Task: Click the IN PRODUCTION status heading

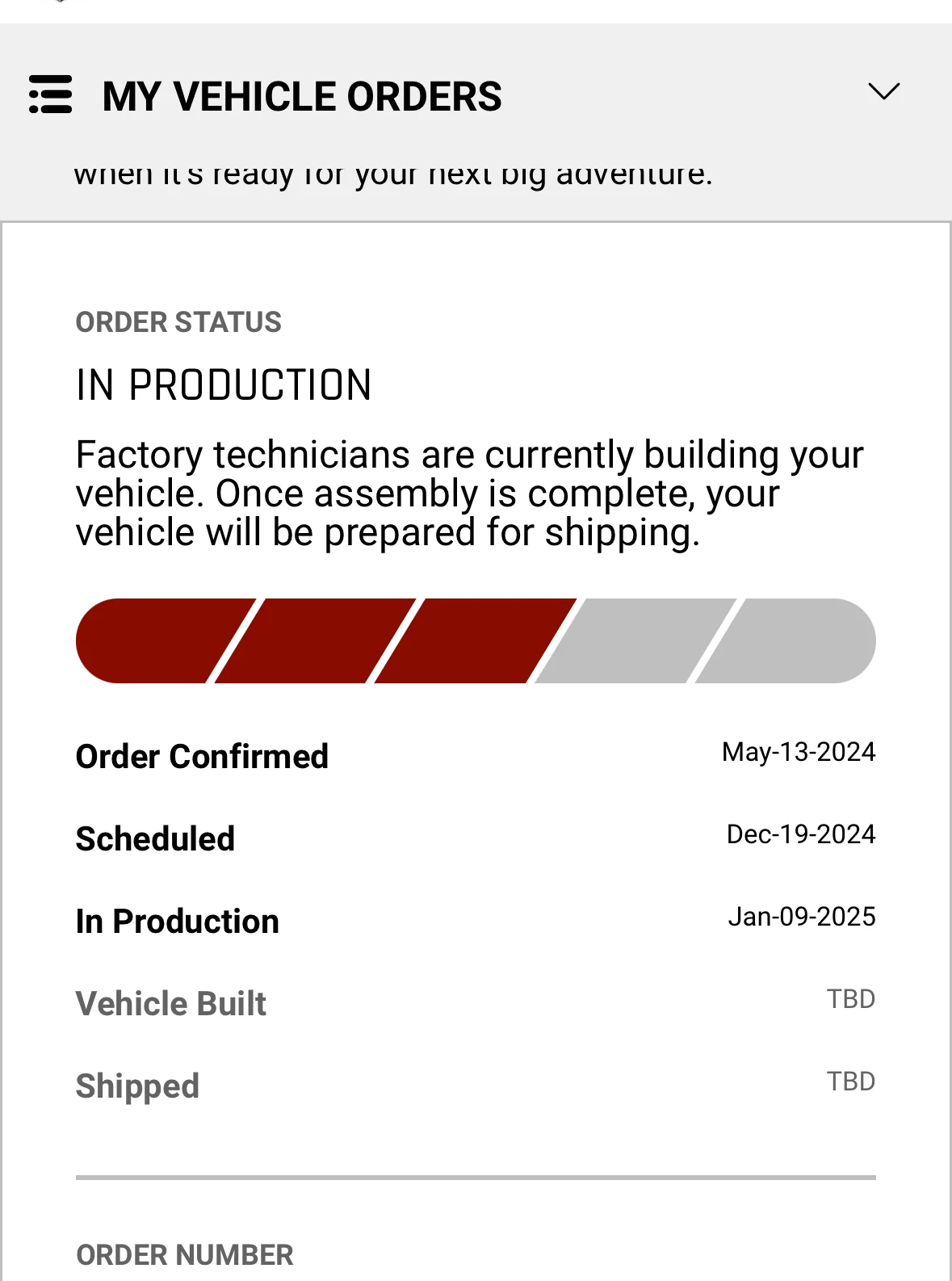Action: 224,384
